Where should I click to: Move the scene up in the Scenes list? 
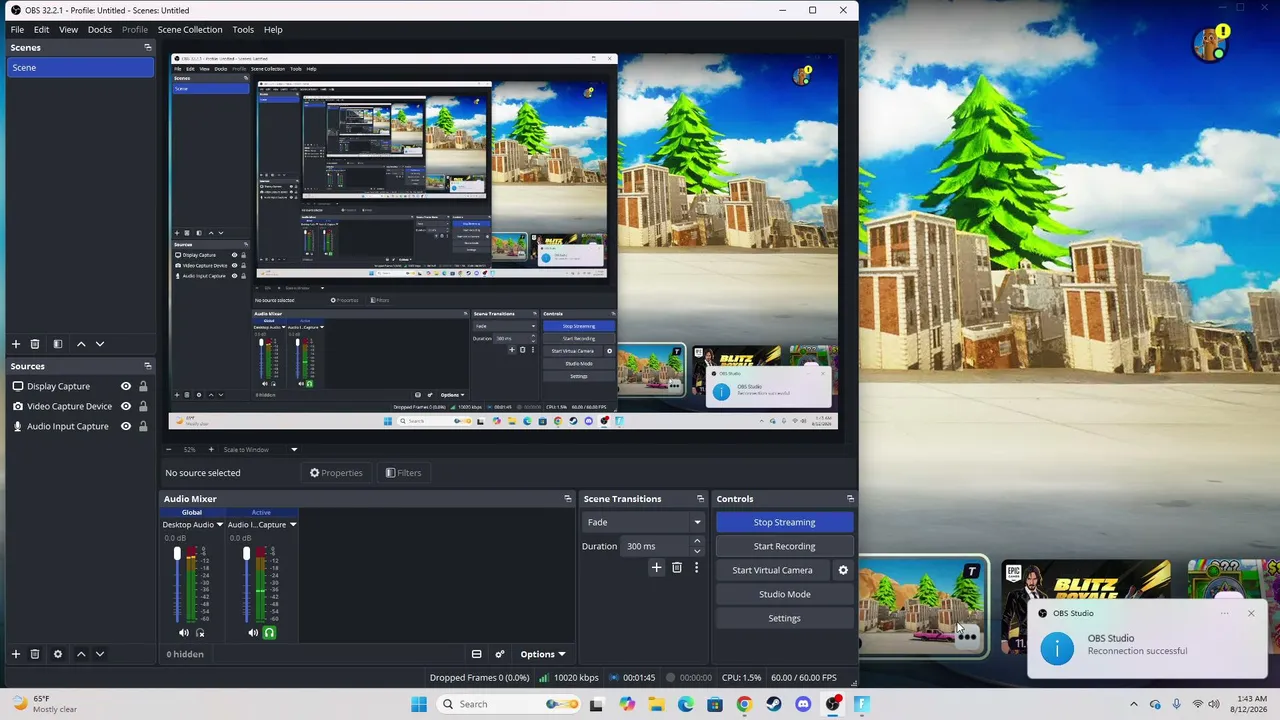(x=81, y=344)
